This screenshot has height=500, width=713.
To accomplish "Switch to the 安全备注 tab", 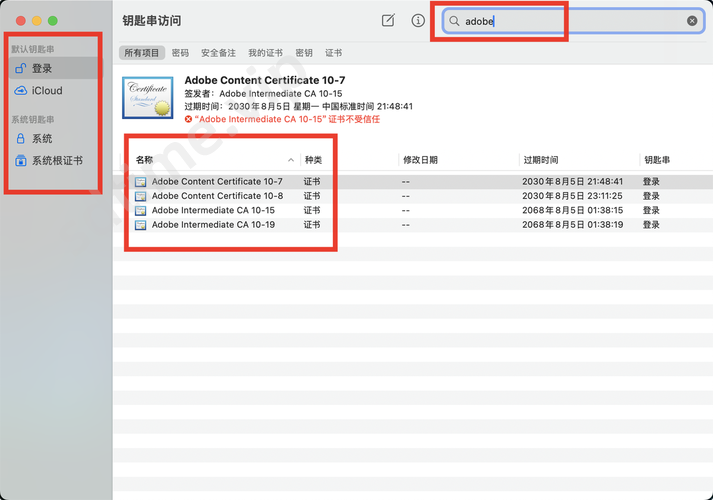I will (218, 53).
